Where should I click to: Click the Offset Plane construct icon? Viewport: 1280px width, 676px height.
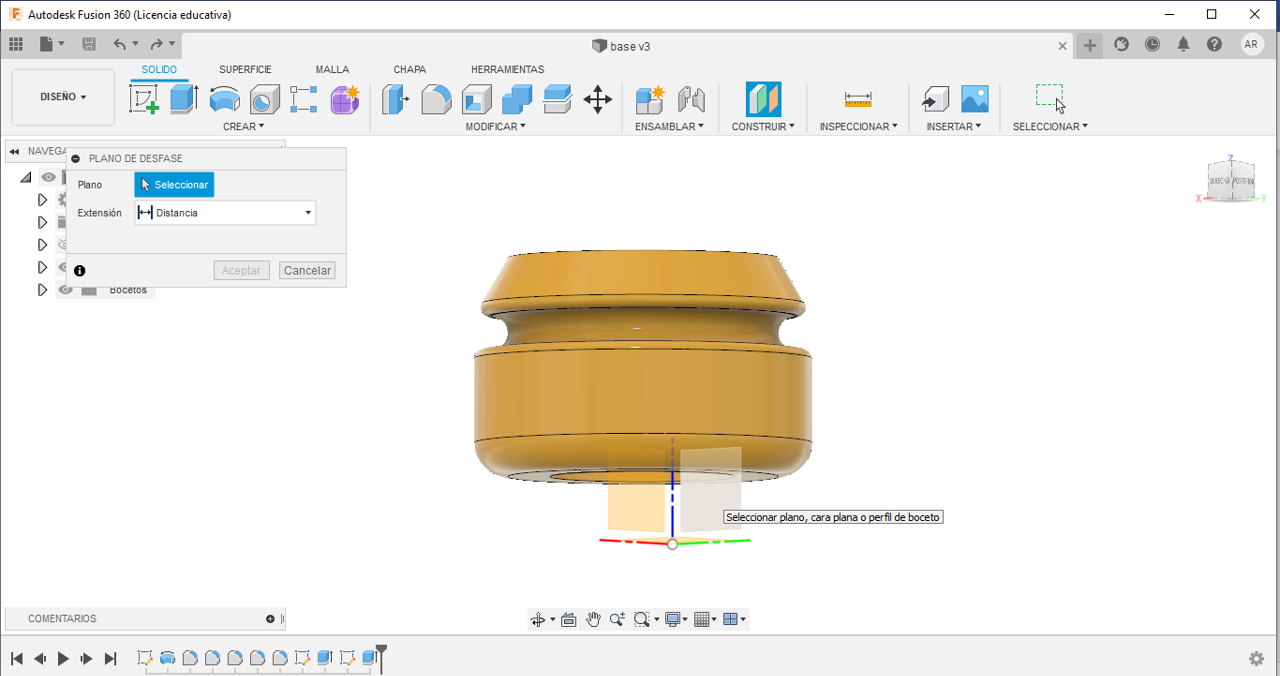(x=763, y=99)
